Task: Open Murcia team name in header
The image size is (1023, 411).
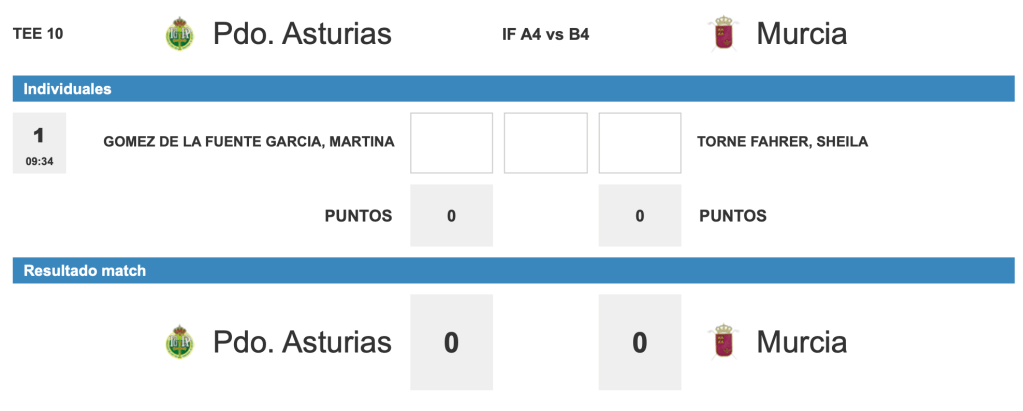Action: (x=801, y=34)
